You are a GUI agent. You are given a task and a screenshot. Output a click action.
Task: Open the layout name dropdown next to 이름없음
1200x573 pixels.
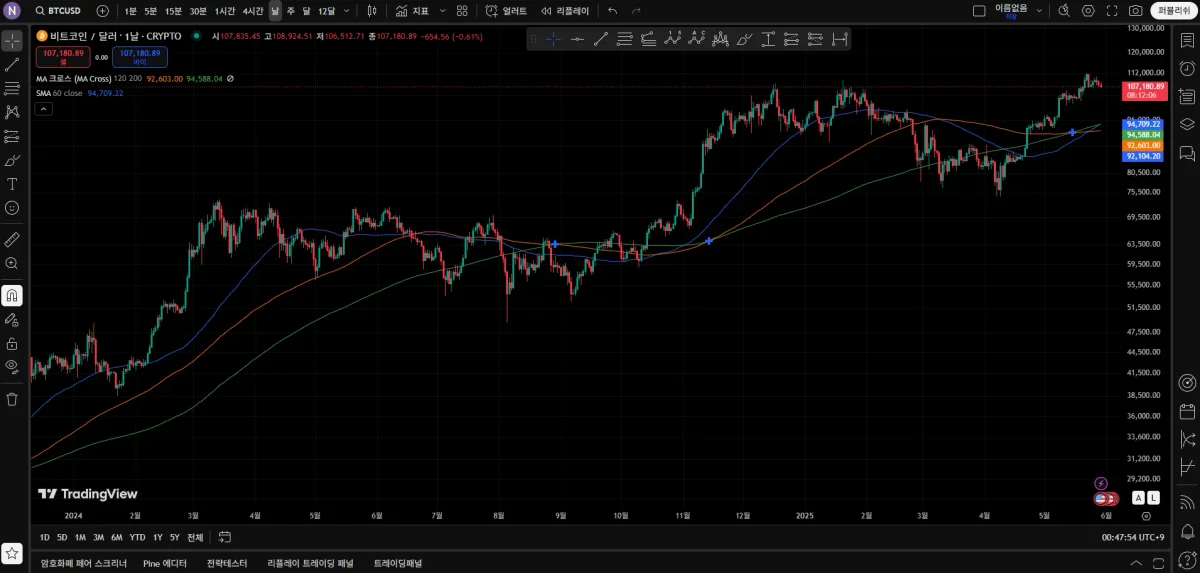(1040, 11)
